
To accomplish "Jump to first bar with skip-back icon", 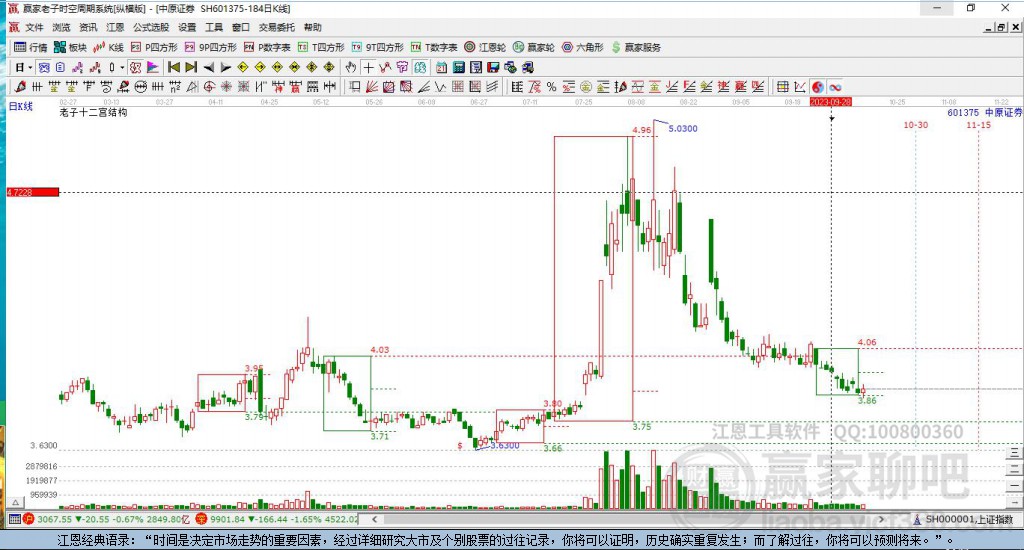I will (173, 67).
